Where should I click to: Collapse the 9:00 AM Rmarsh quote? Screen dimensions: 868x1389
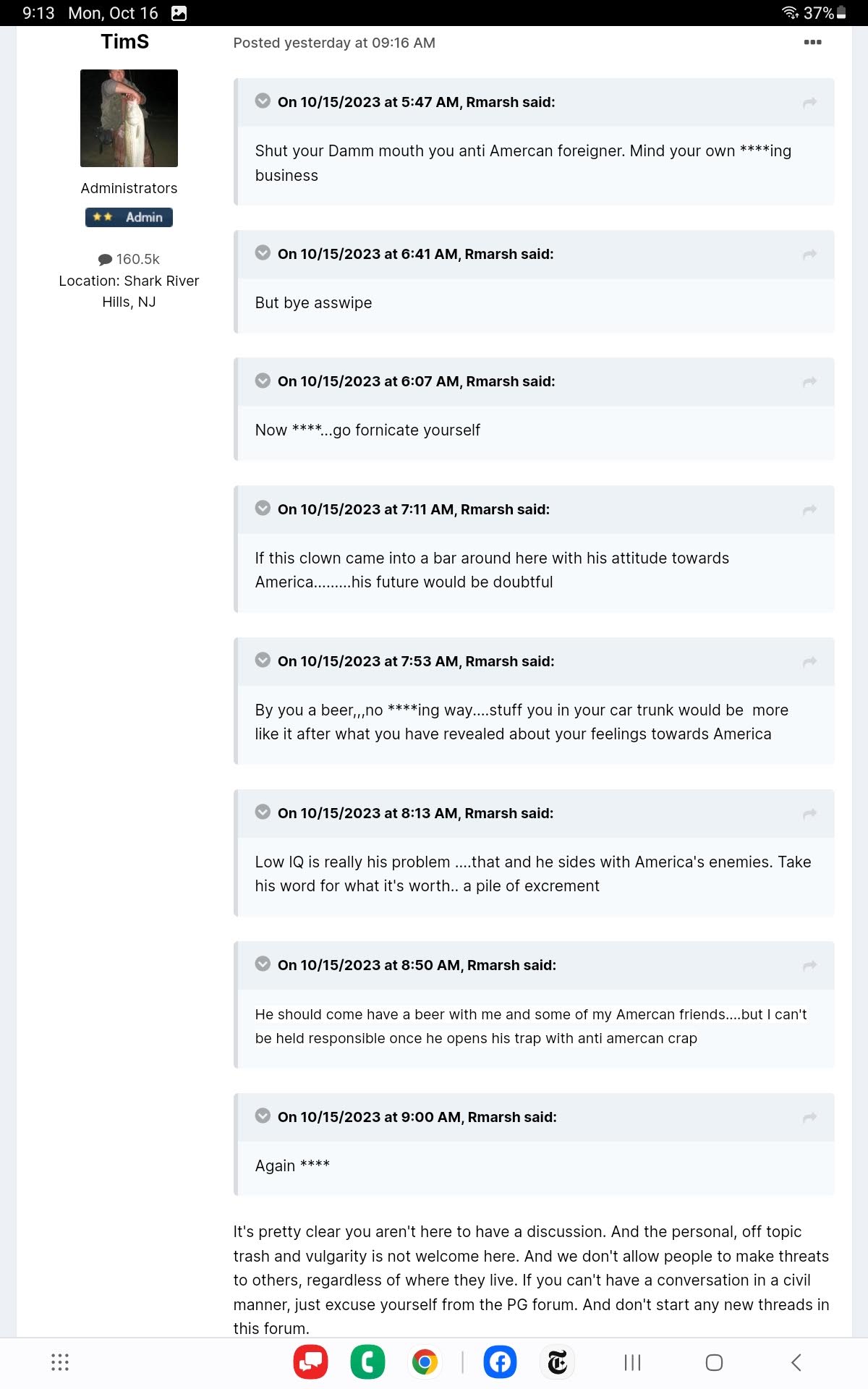tap(263, 1116)
